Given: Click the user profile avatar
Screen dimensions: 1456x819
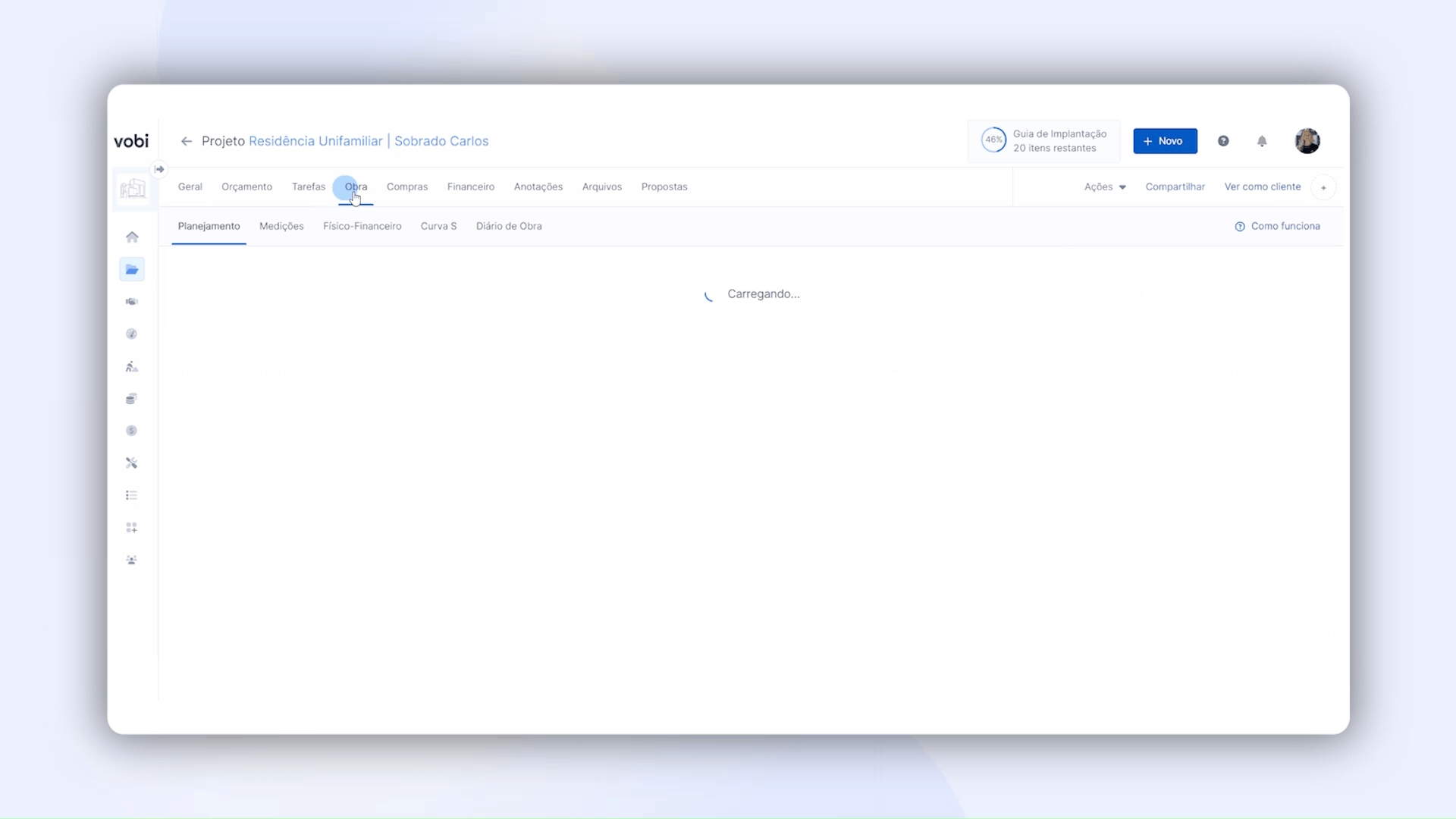Looking at the screenshot, I should click(x=1307, y=141).
